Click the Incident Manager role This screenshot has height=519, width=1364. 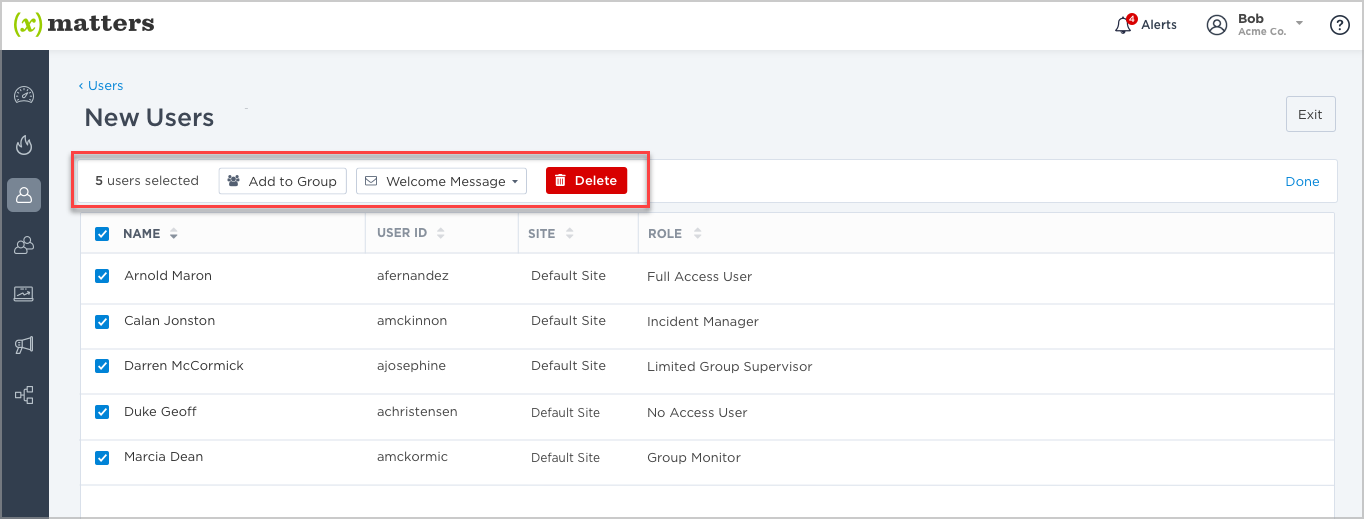tap(703, 321)
